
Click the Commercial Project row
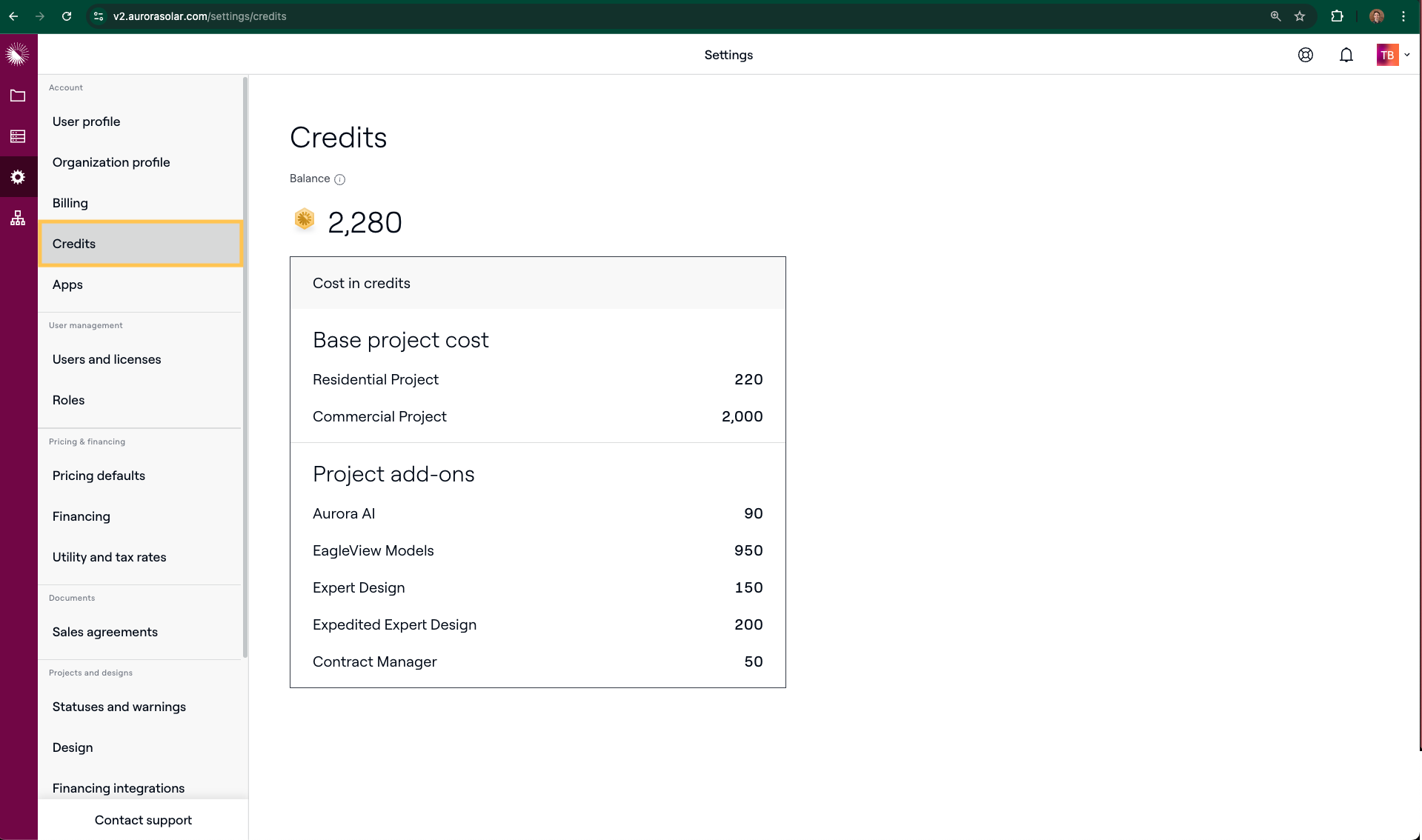[x=537, y=416]
